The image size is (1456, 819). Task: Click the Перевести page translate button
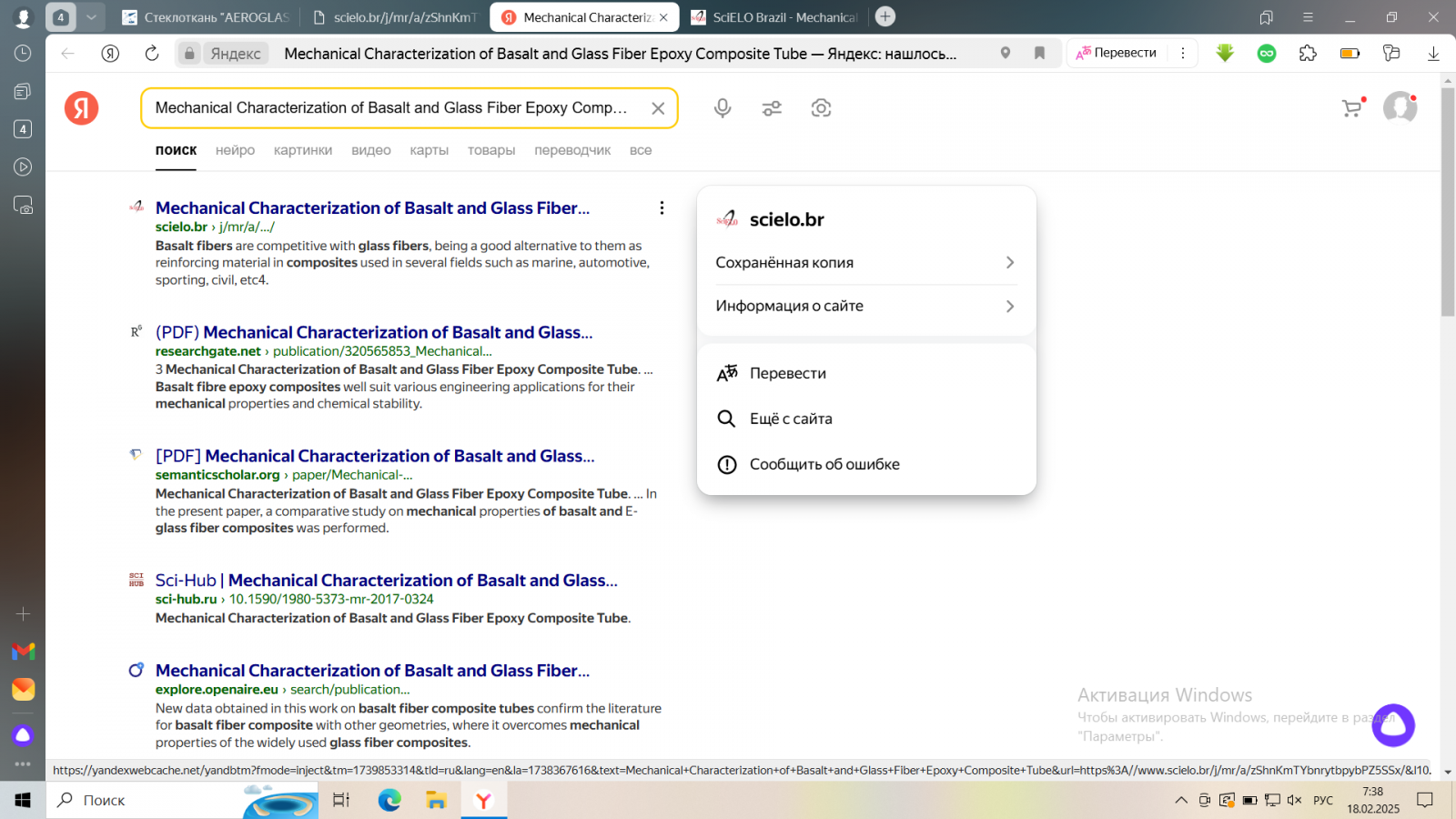pyautogui.click(x=1117, y=53)
